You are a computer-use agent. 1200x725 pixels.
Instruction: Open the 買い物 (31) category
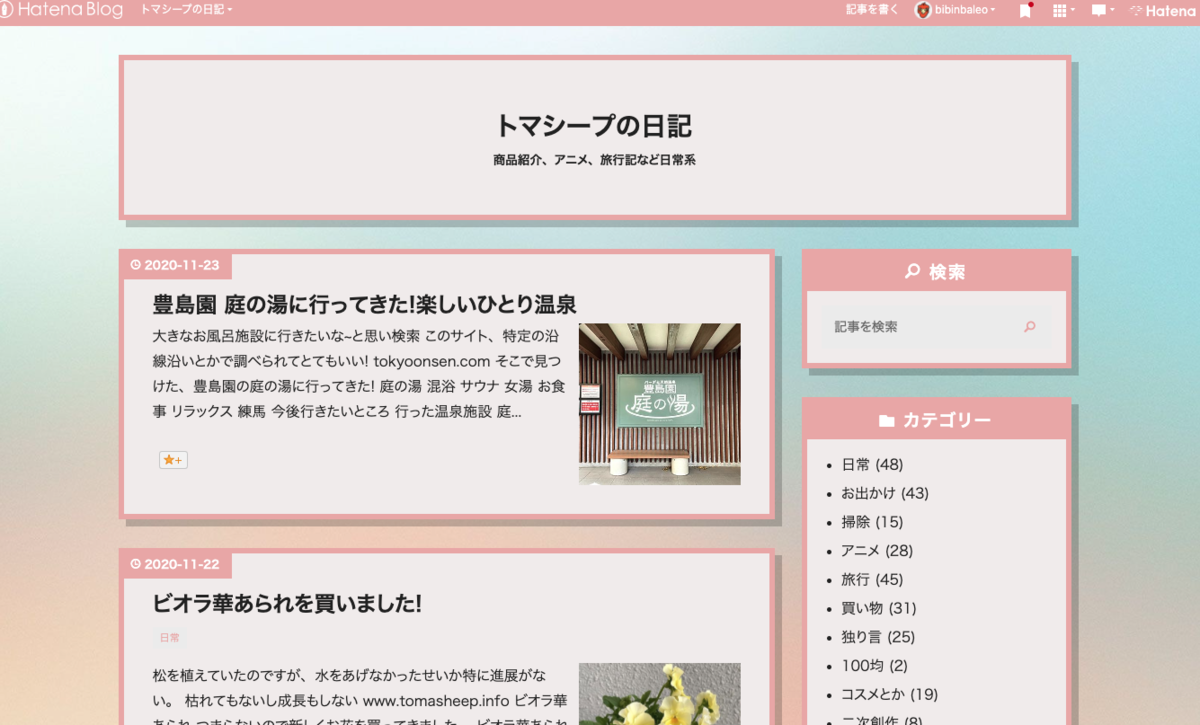[x=879, y=608]
